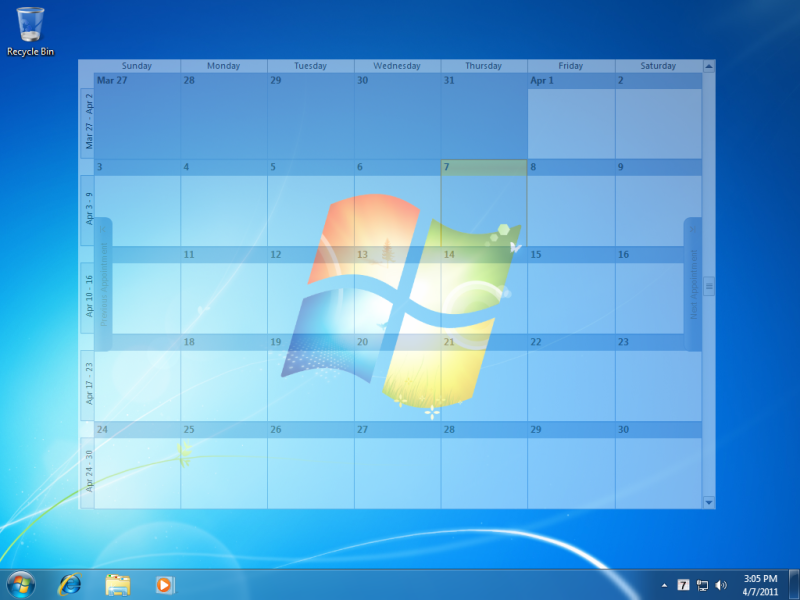Select the day cell numbered 2
The width and height of the screenshot is (800, 600).
[658, 116]
